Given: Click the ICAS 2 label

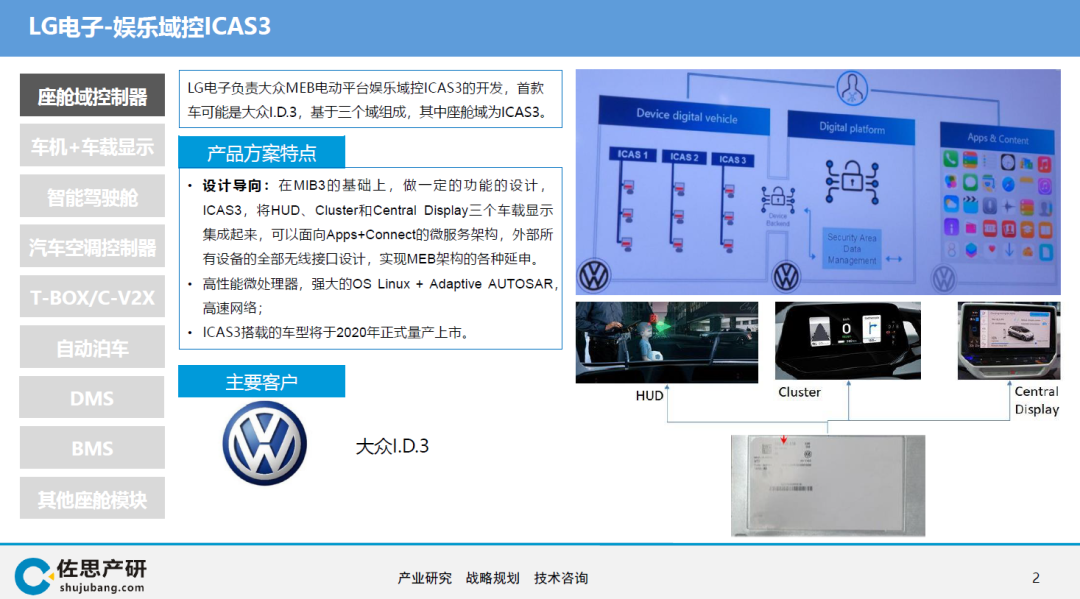Looking at the screenshot, I should coord(684,157).
